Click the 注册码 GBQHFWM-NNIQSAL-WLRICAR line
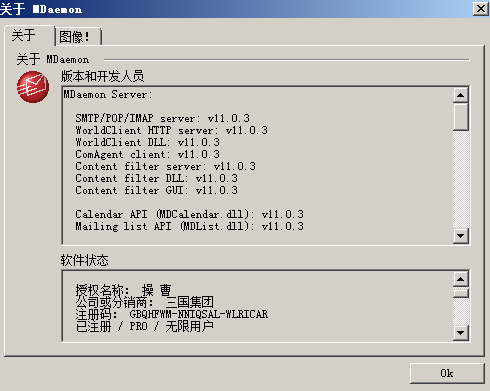Viewport: 490px width, 391px height. pos(171,314)
